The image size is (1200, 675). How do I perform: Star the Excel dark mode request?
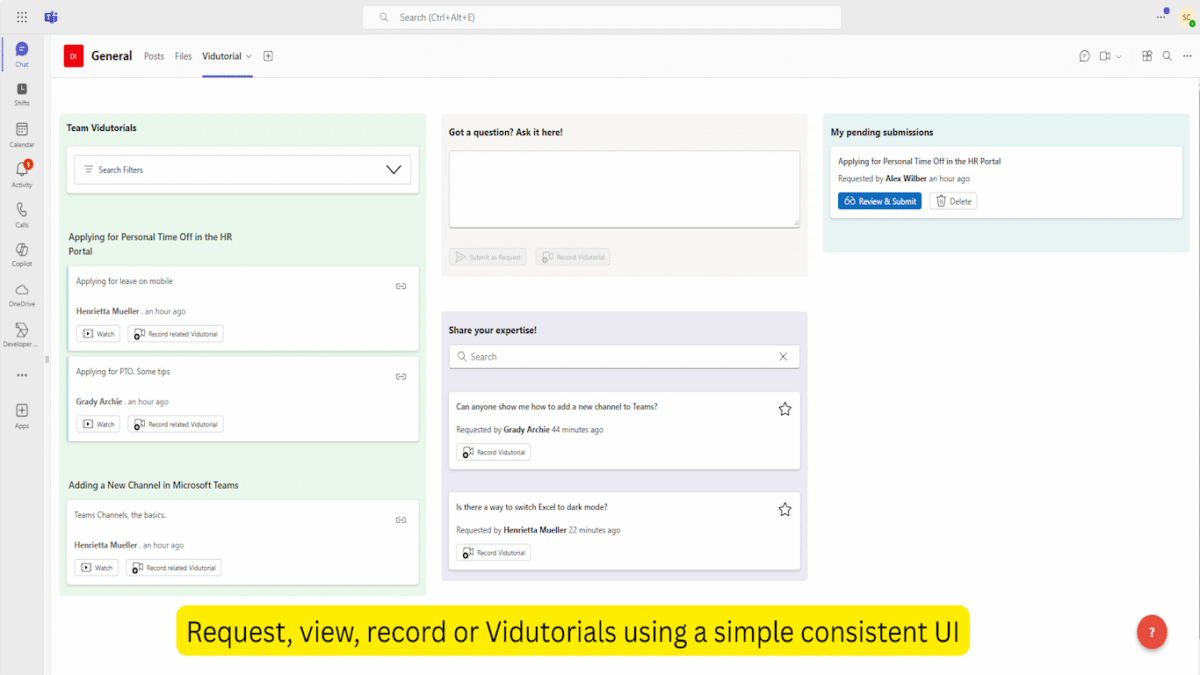coord(785,509)
